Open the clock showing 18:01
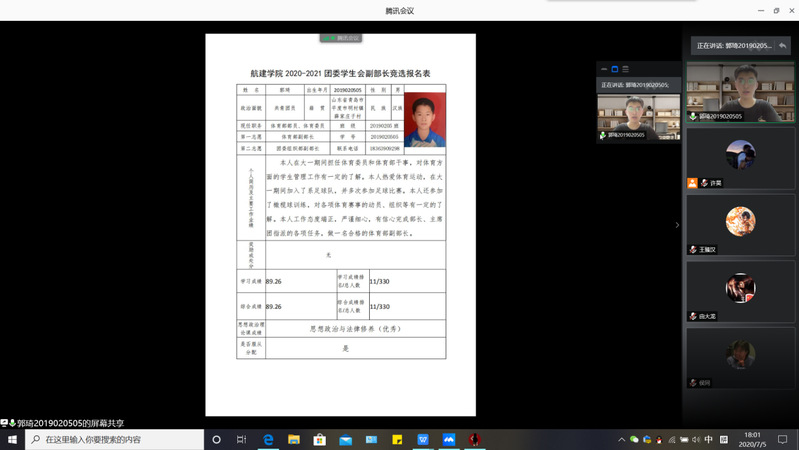 pyautogui.click(x=752, y=440)
